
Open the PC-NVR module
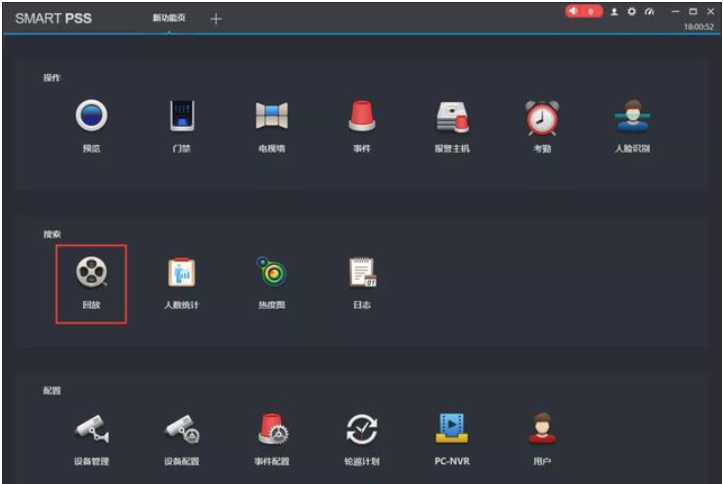pyautogui.click(x=452, y=430)
